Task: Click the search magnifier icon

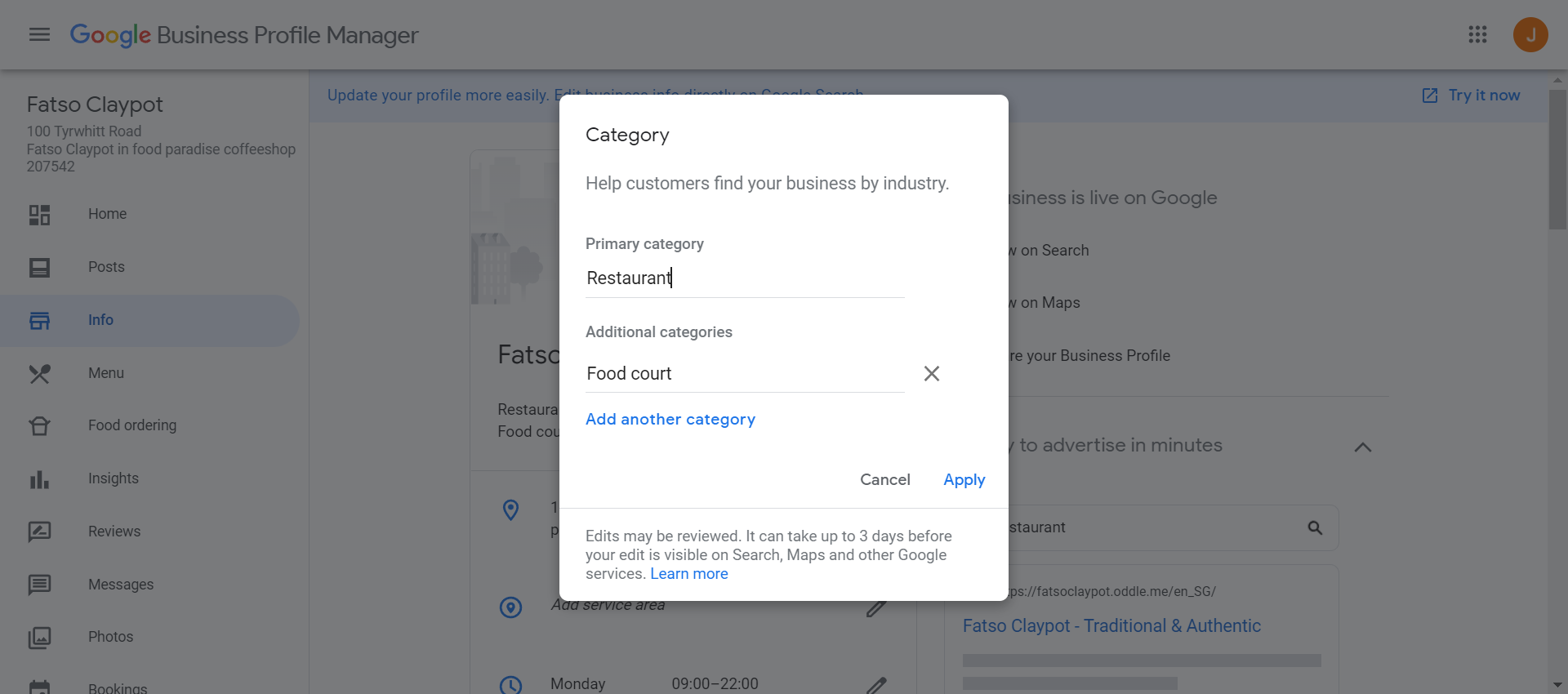Action: (1315, 527)
